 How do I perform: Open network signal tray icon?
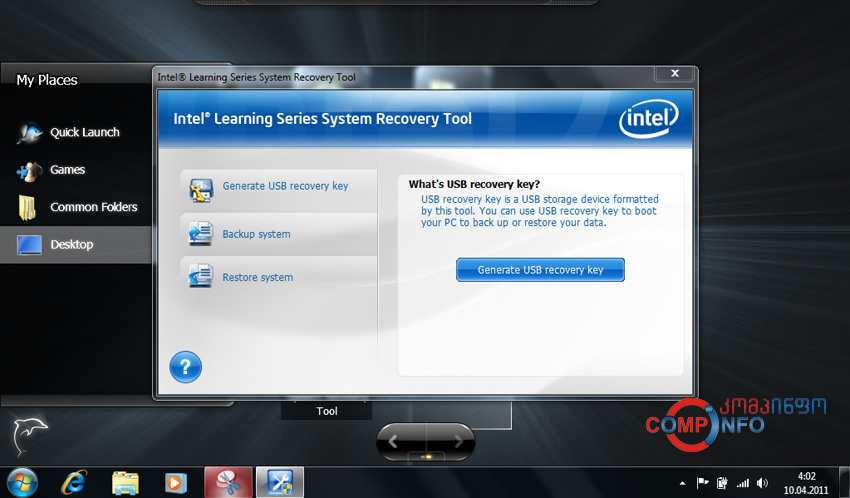[743, 483]
